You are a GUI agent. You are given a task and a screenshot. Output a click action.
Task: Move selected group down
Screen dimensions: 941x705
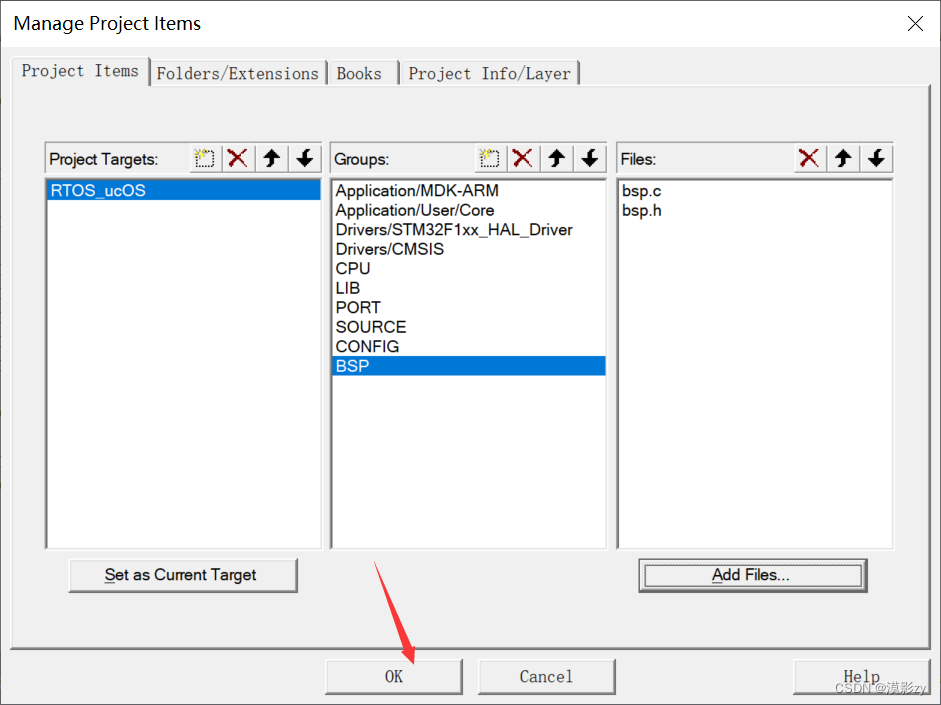[x=590, y=158]
